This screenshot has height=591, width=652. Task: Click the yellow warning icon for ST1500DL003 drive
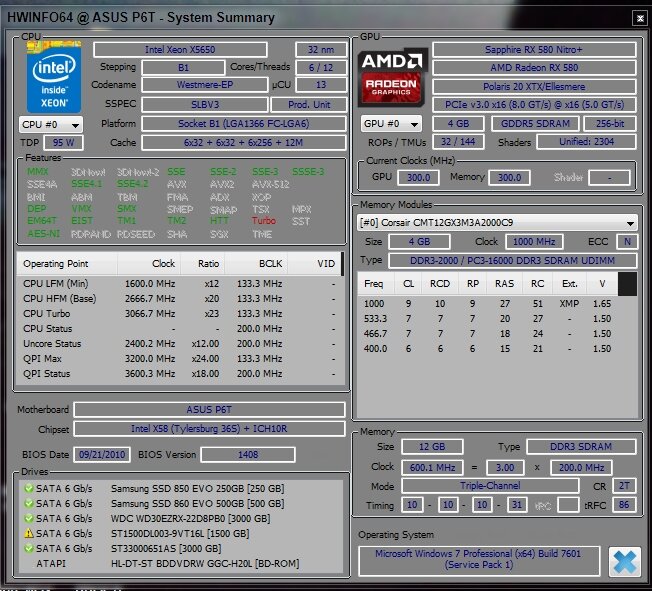pyautogui.click(x=29, y=533)
